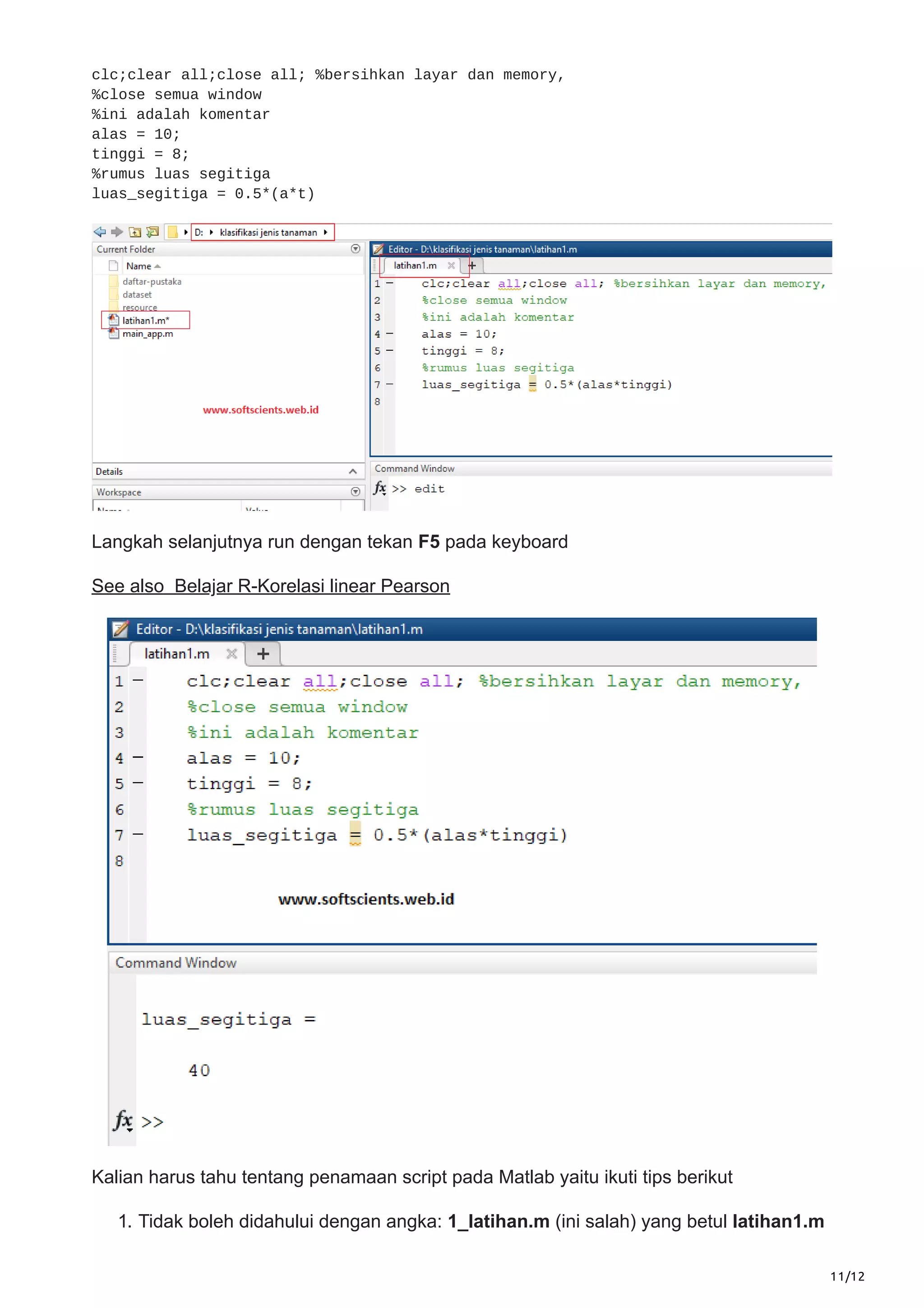Collapse the Details panel chevron
This screenshot has height=1308, width=924.
(353, 472)
